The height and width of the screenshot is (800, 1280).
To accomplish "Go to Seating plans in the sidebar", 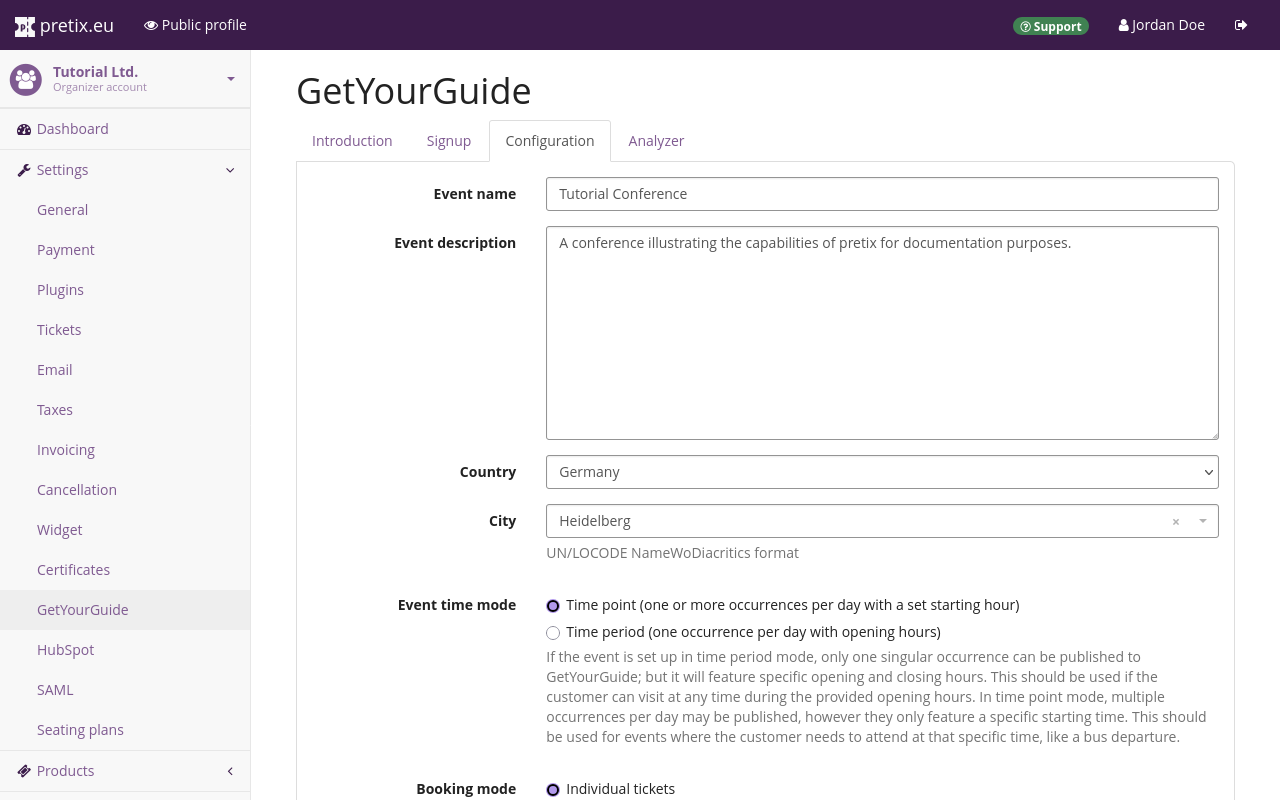I will pyautogui.click(x=80, y=729).
